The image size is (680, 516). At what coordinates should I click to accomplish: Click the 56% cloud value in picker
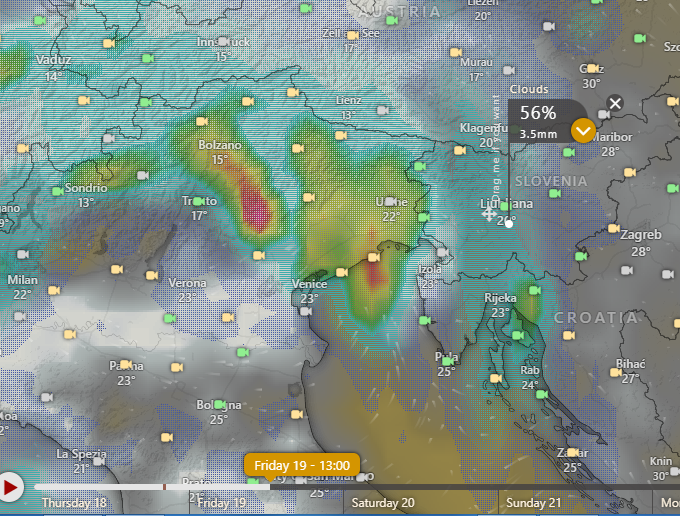(x=538, y=113)
